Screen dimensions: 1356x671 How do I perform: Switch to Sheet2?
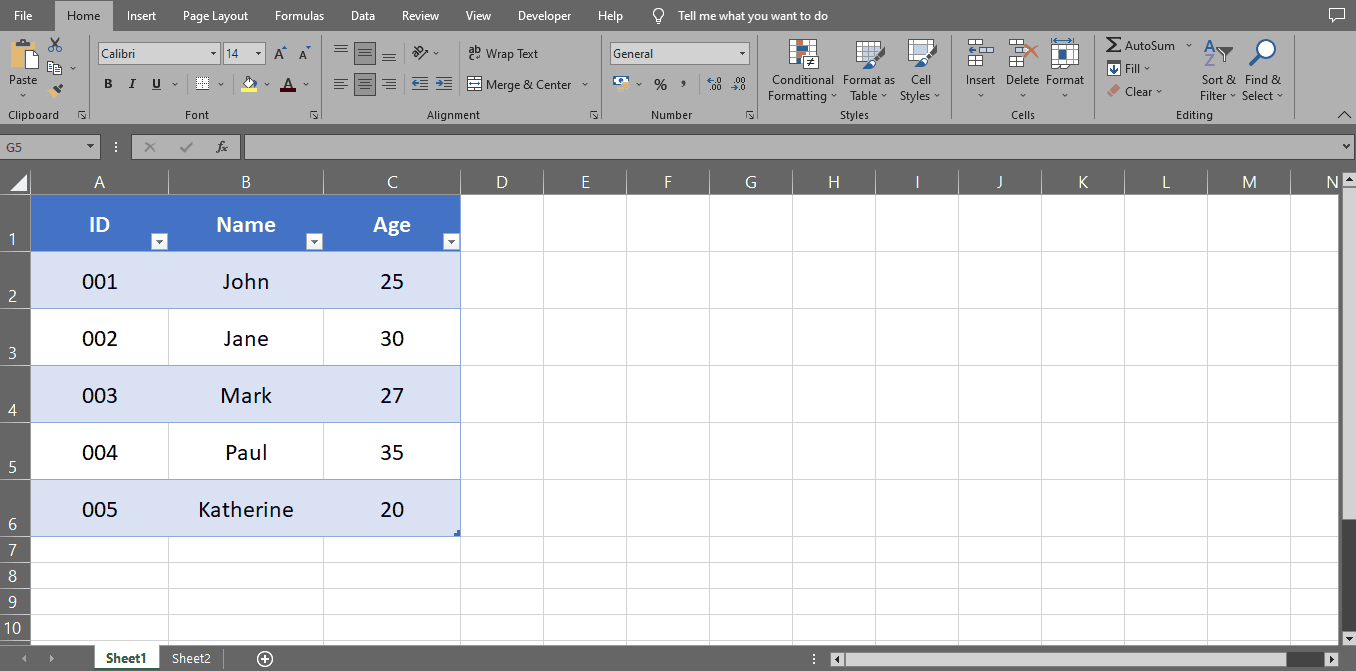(x=191, y=658)
